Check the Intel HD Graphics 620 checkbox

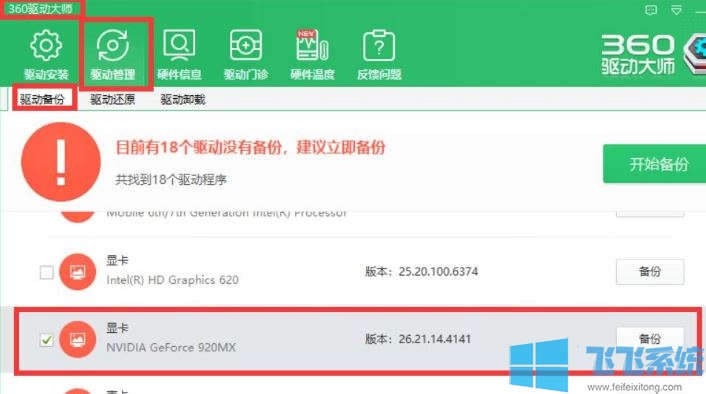[x=46, y=272]
